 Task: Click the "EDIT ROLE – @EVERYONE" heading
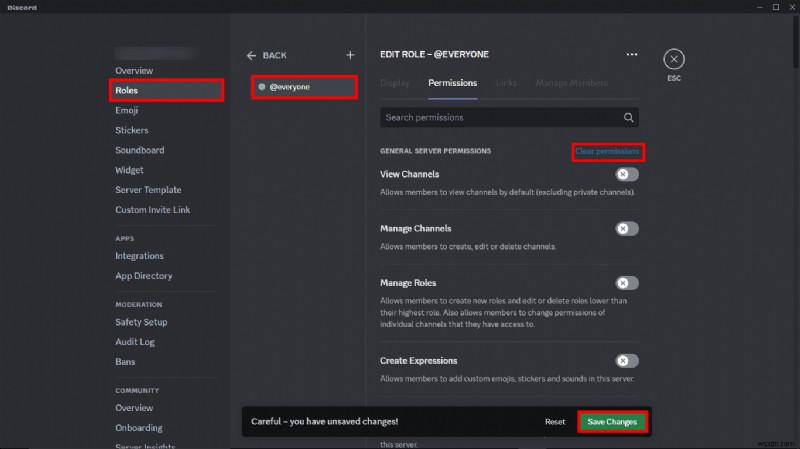[434, 54]
